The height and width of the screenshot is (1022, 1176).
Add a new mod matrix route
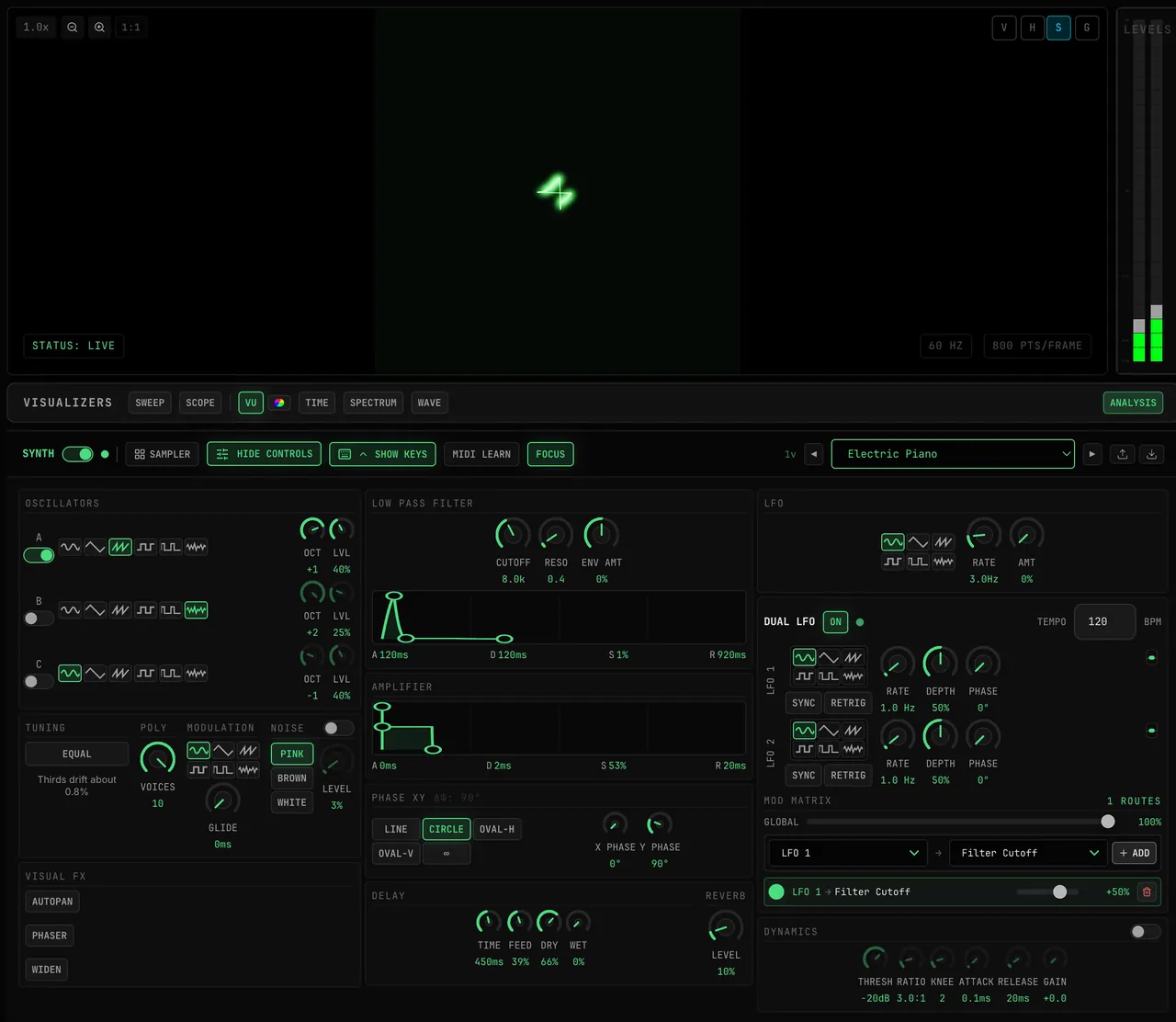click(x=1134, y=853)
